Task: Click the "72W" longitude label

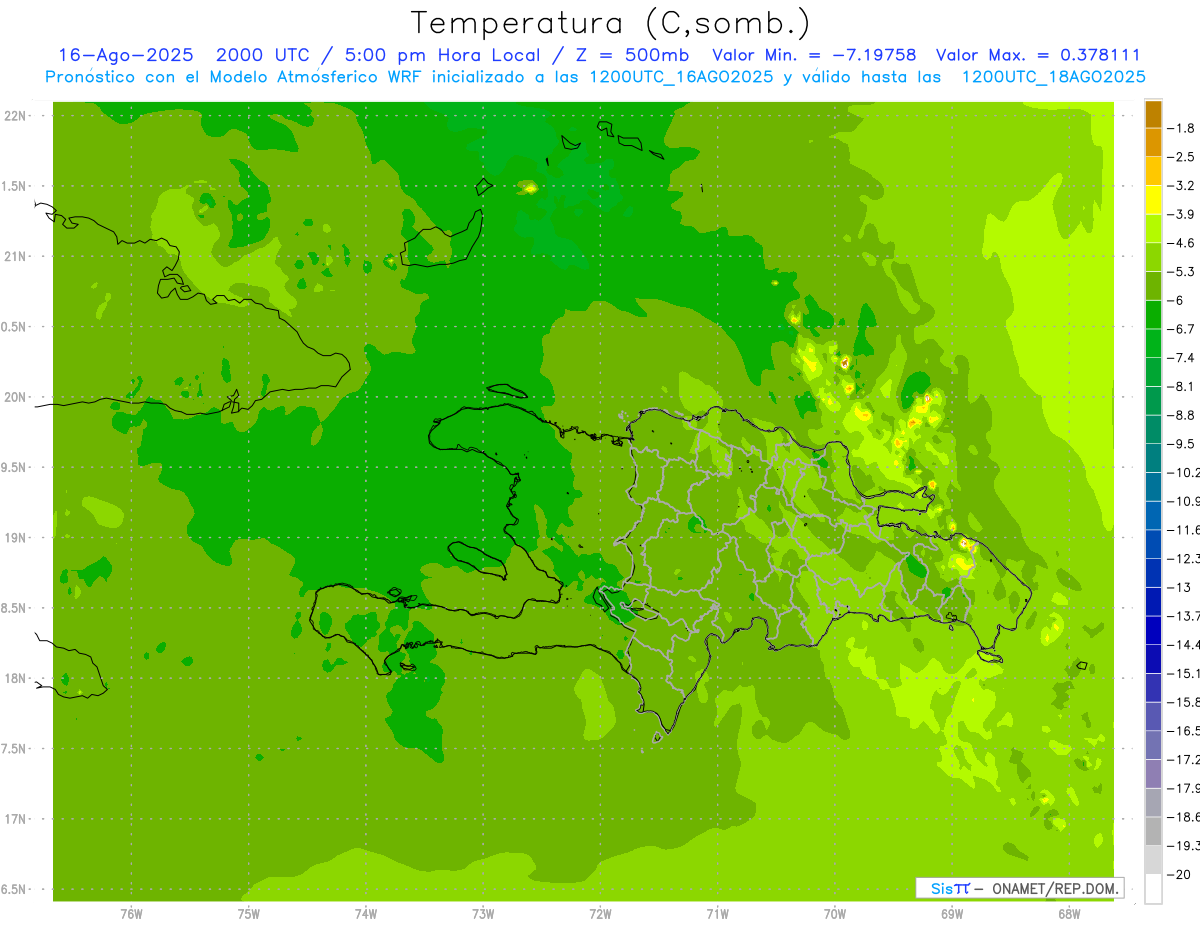Action: (600, 914)
